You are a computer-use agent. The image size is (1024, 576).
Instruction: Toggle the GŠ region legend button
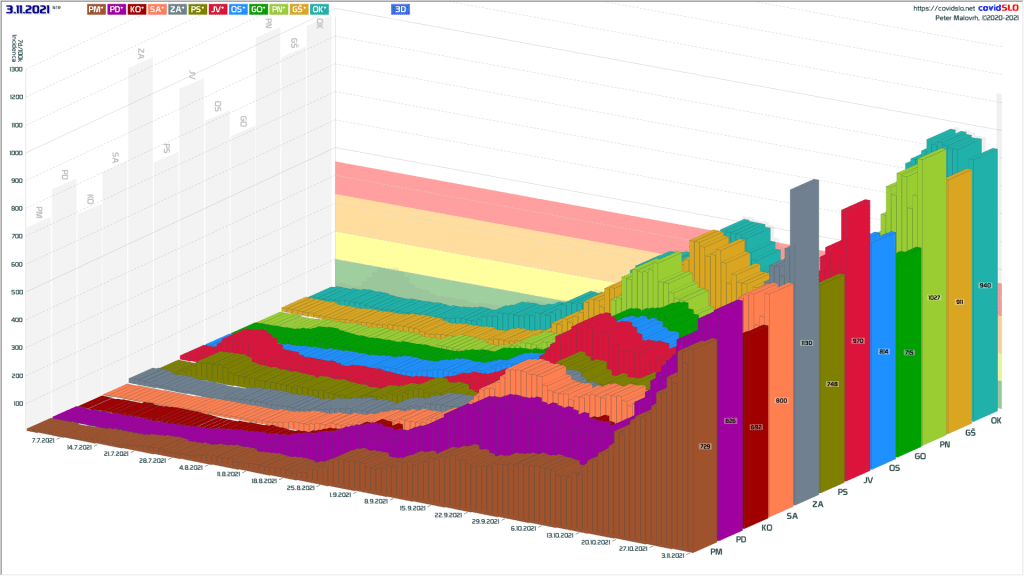tap(299, 9)
